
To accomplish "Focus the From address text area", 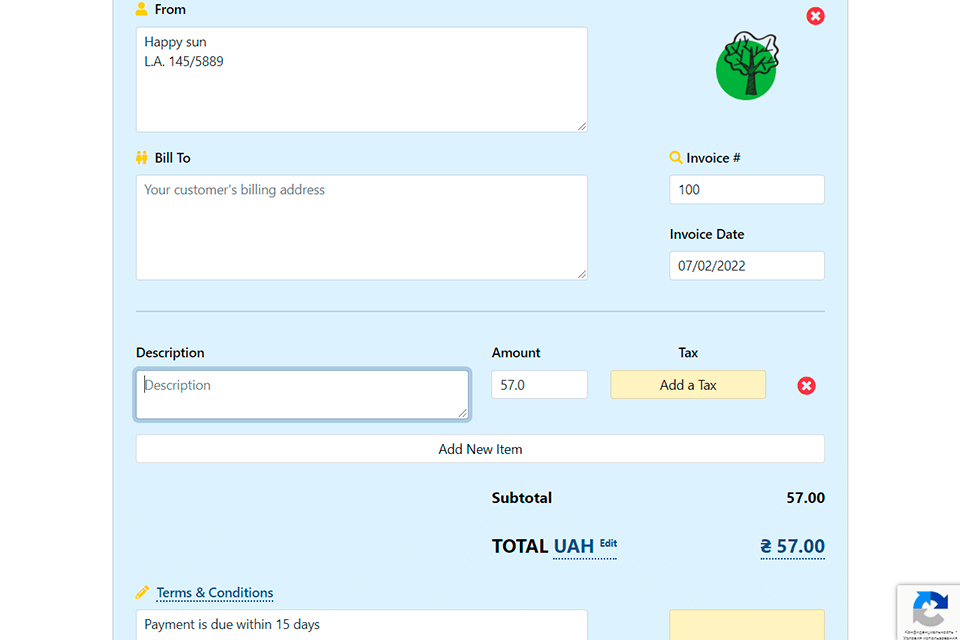I will (x=361, y=80).
